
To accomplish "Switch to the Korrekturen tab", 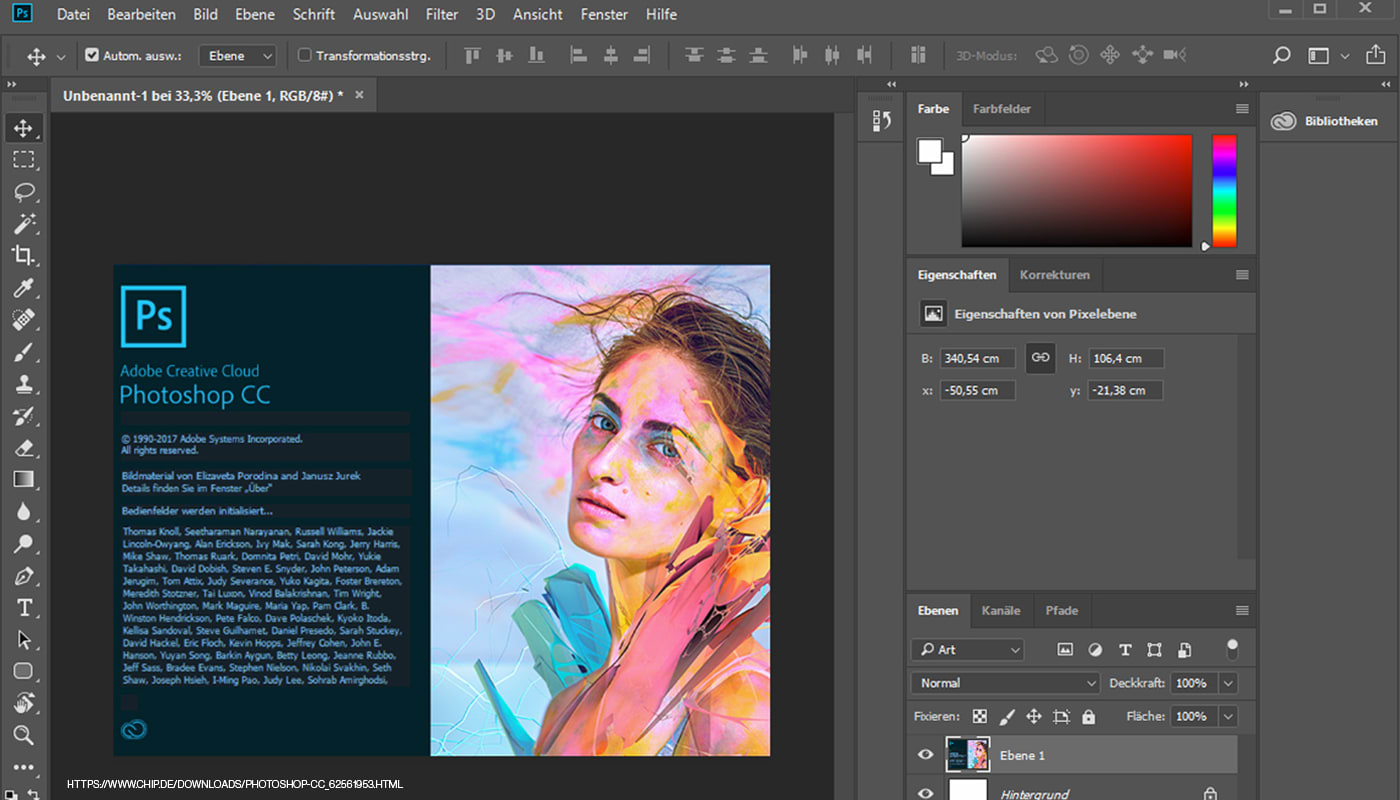I will (x=1057, y=274).
